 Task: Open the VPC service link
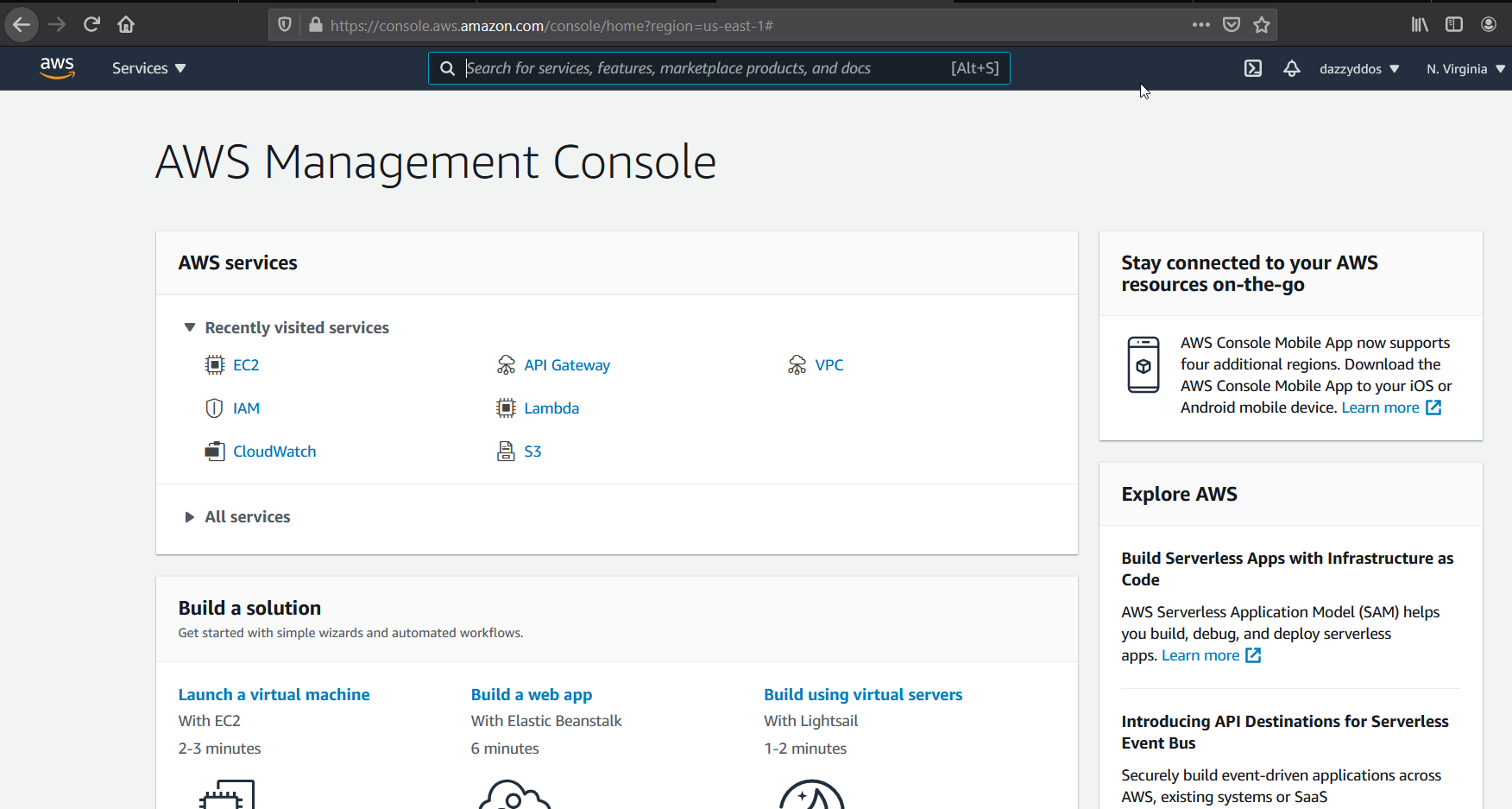coord(829,365)
